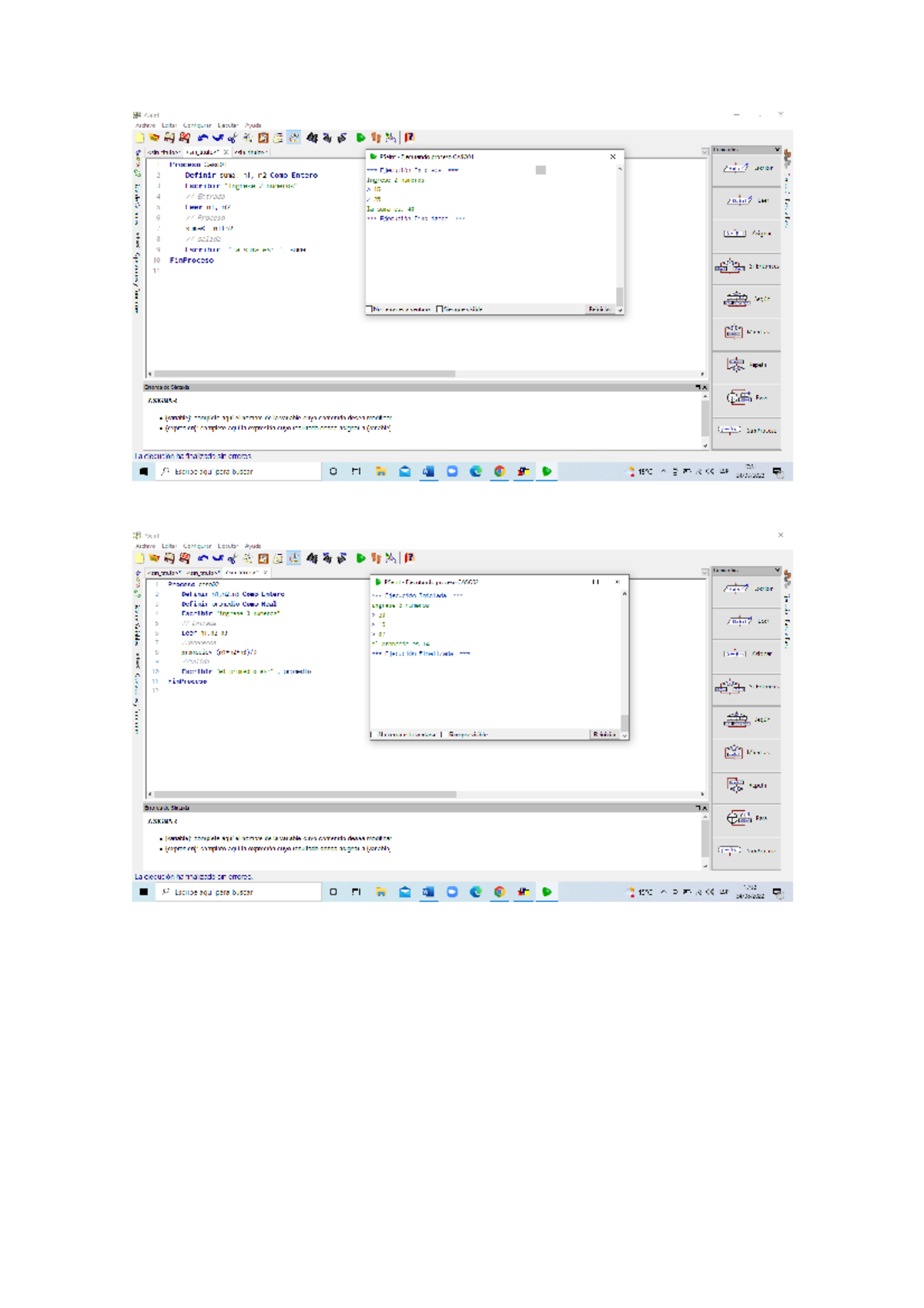Enable 'No cerrar esta ventana' in upper console

(370, 310)
